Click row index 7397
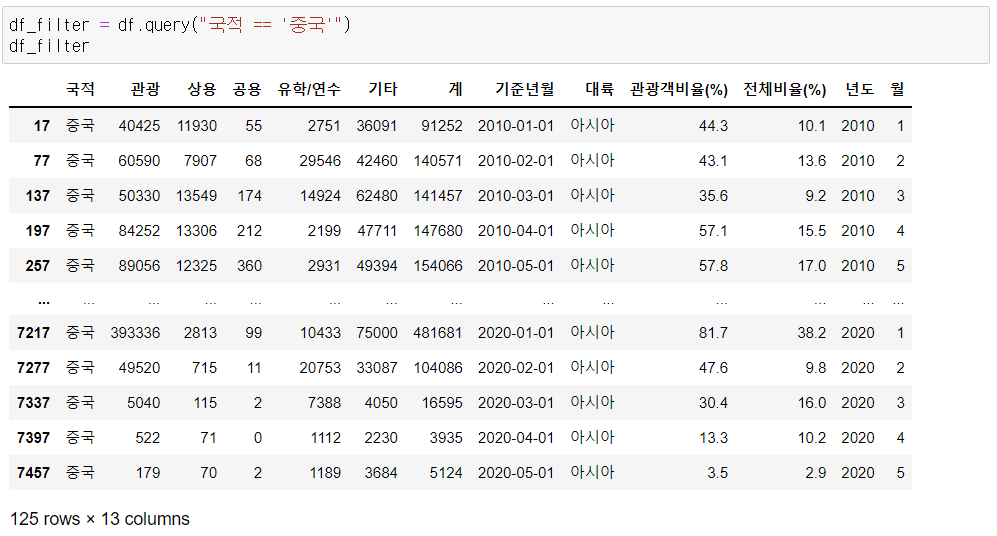Screen dimensions: 997x536 tap(34, 437)
